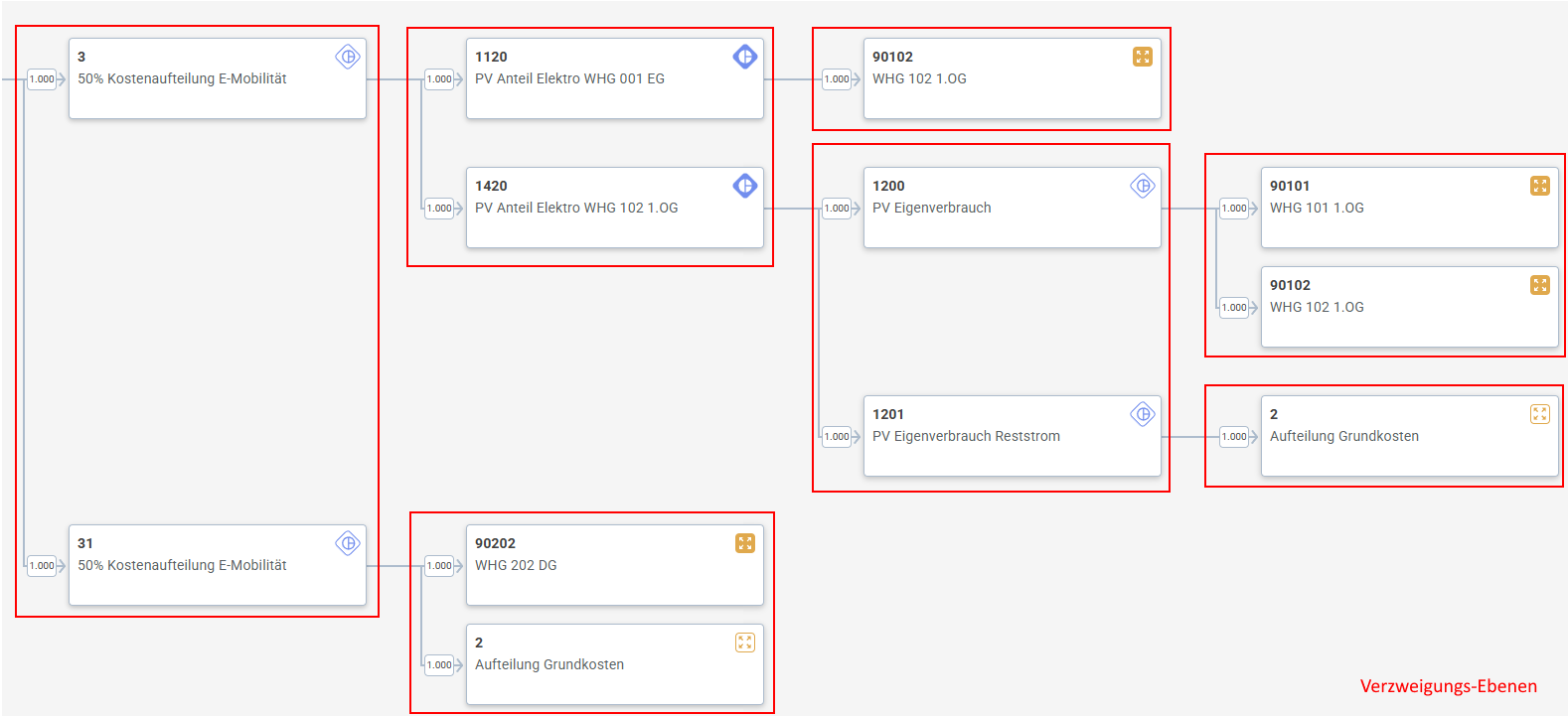This screenshot has height=716, width=1568.
Task: Click the diamond icon on node 31
Action: click(x=347, y=543)
